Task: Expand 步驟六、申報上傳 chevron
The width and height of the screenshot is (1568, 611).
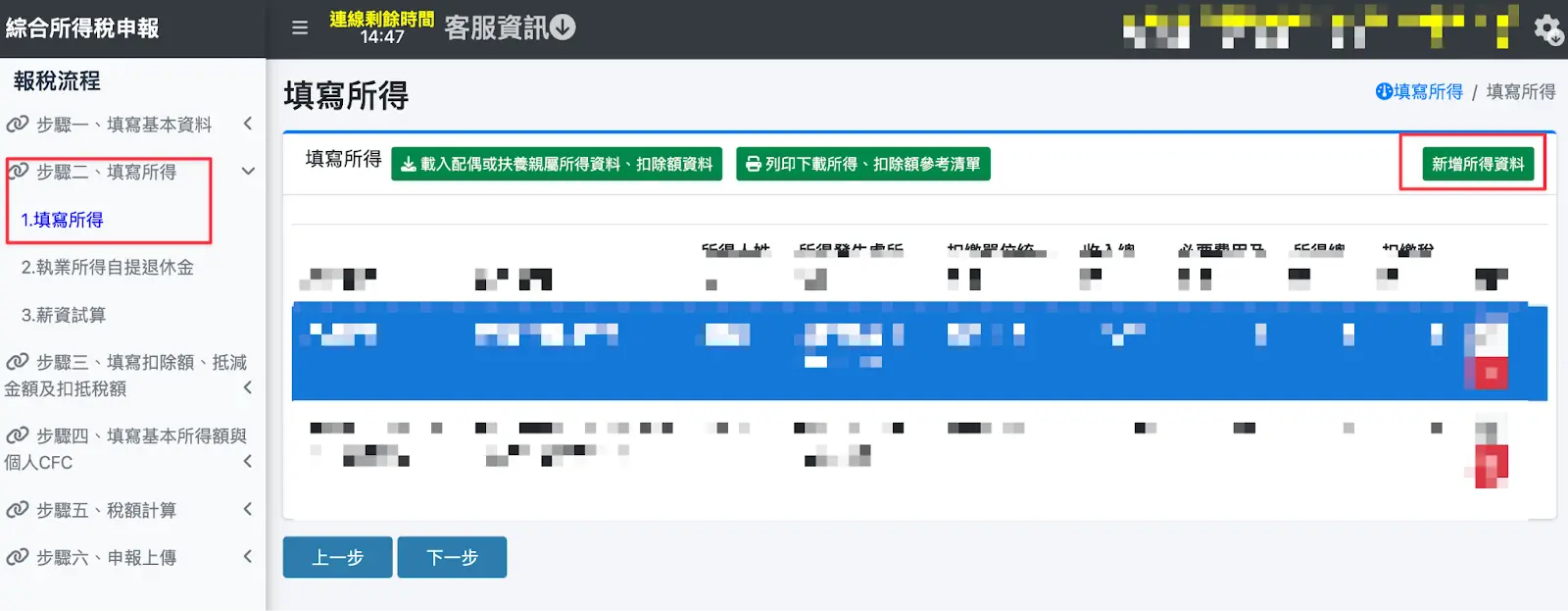Action: [x=248, y=556]
